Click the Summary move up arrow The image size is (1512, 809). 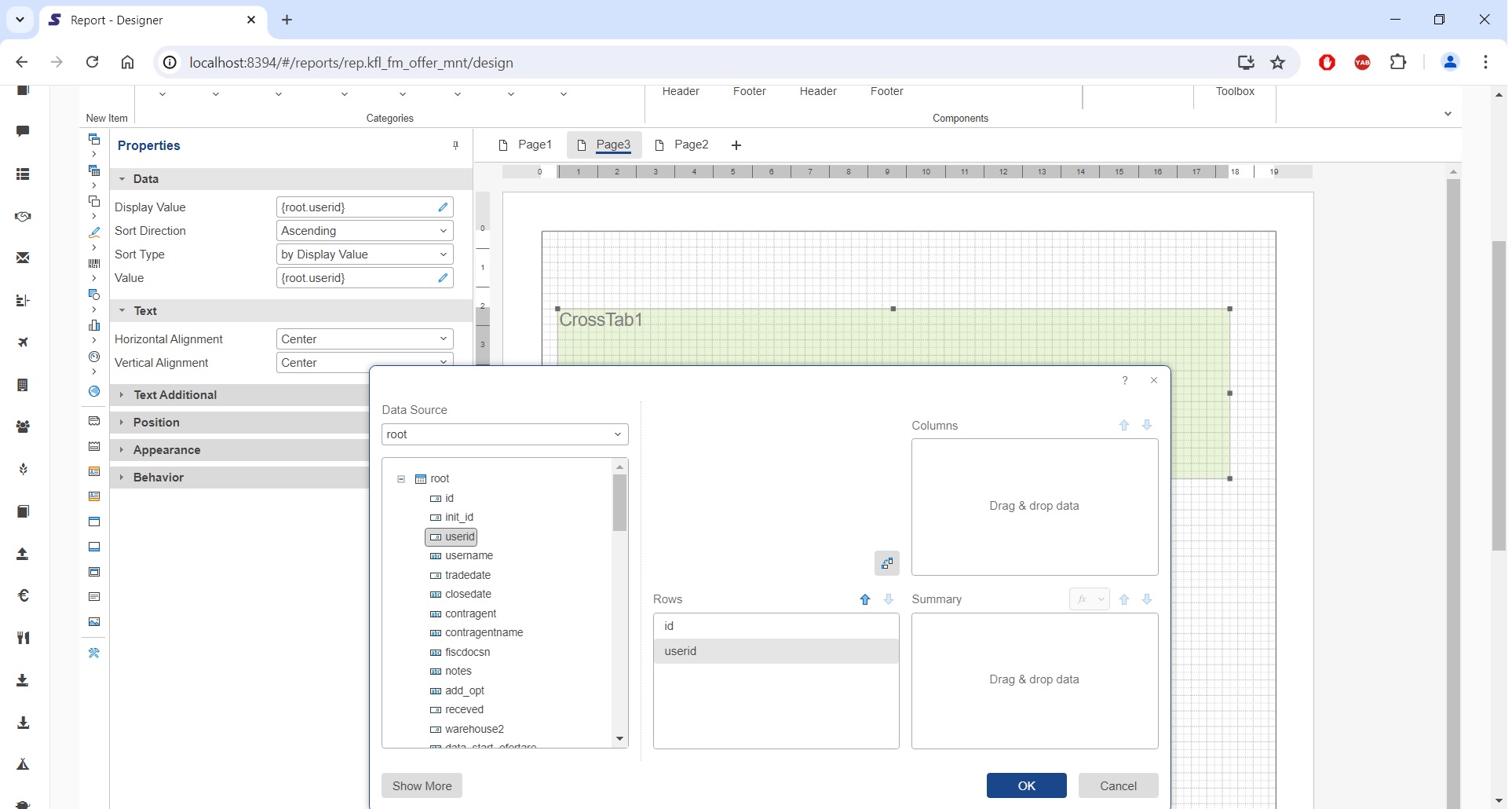click(1124, 599)
